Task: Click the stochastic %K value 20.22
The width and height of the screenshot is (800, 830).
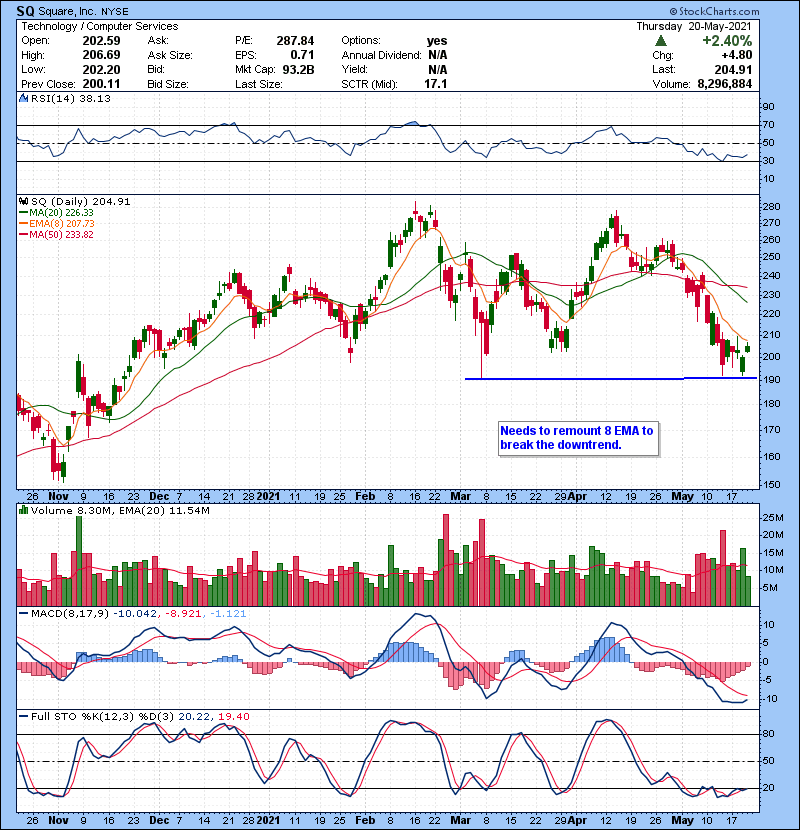Action: (x=194, y=717)
